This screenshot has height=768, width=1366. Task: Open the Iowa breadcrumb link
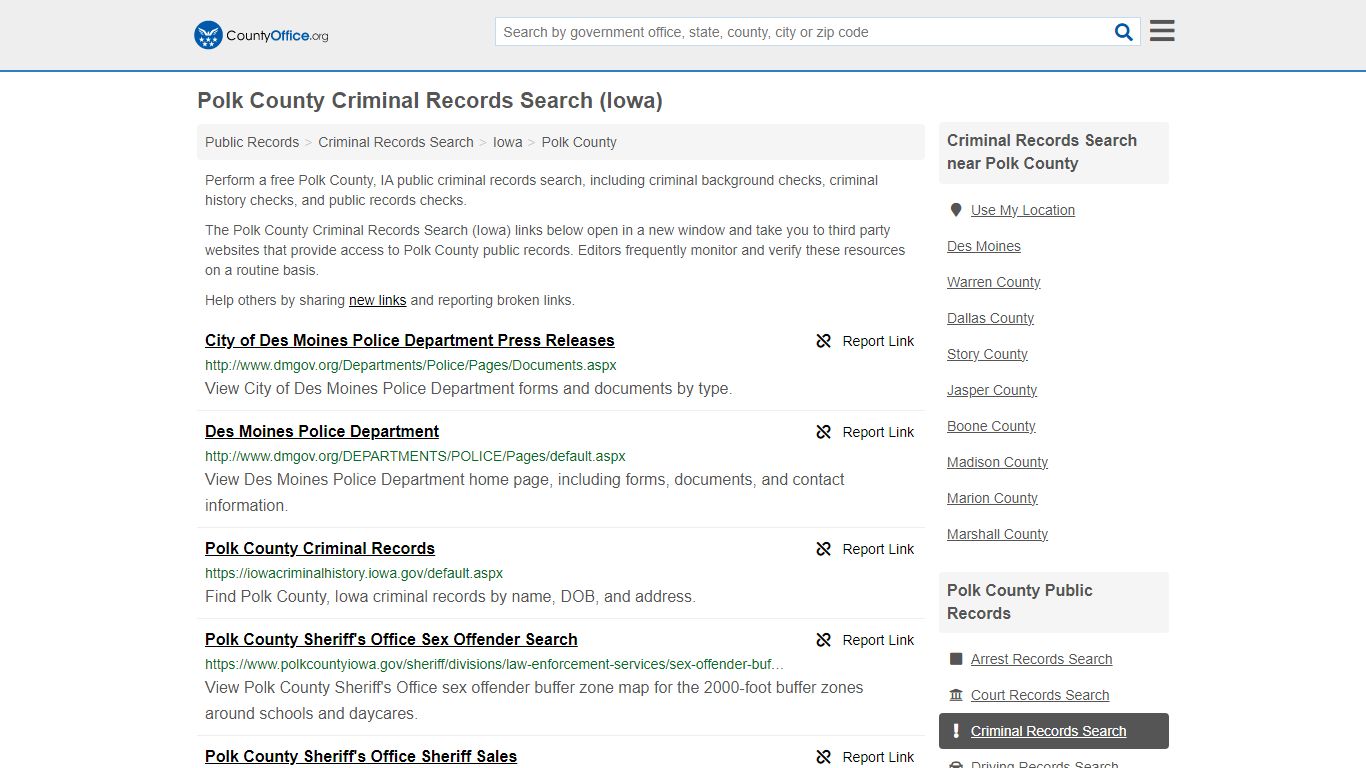pos(508,142)
